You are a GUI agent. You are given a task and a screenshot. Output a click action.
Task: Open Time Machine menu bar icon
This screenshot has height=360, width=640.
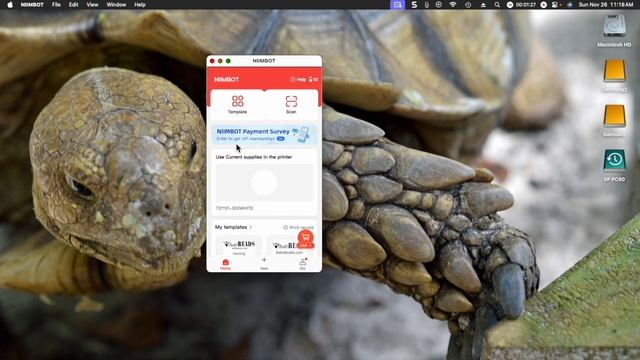coord(468,5)
